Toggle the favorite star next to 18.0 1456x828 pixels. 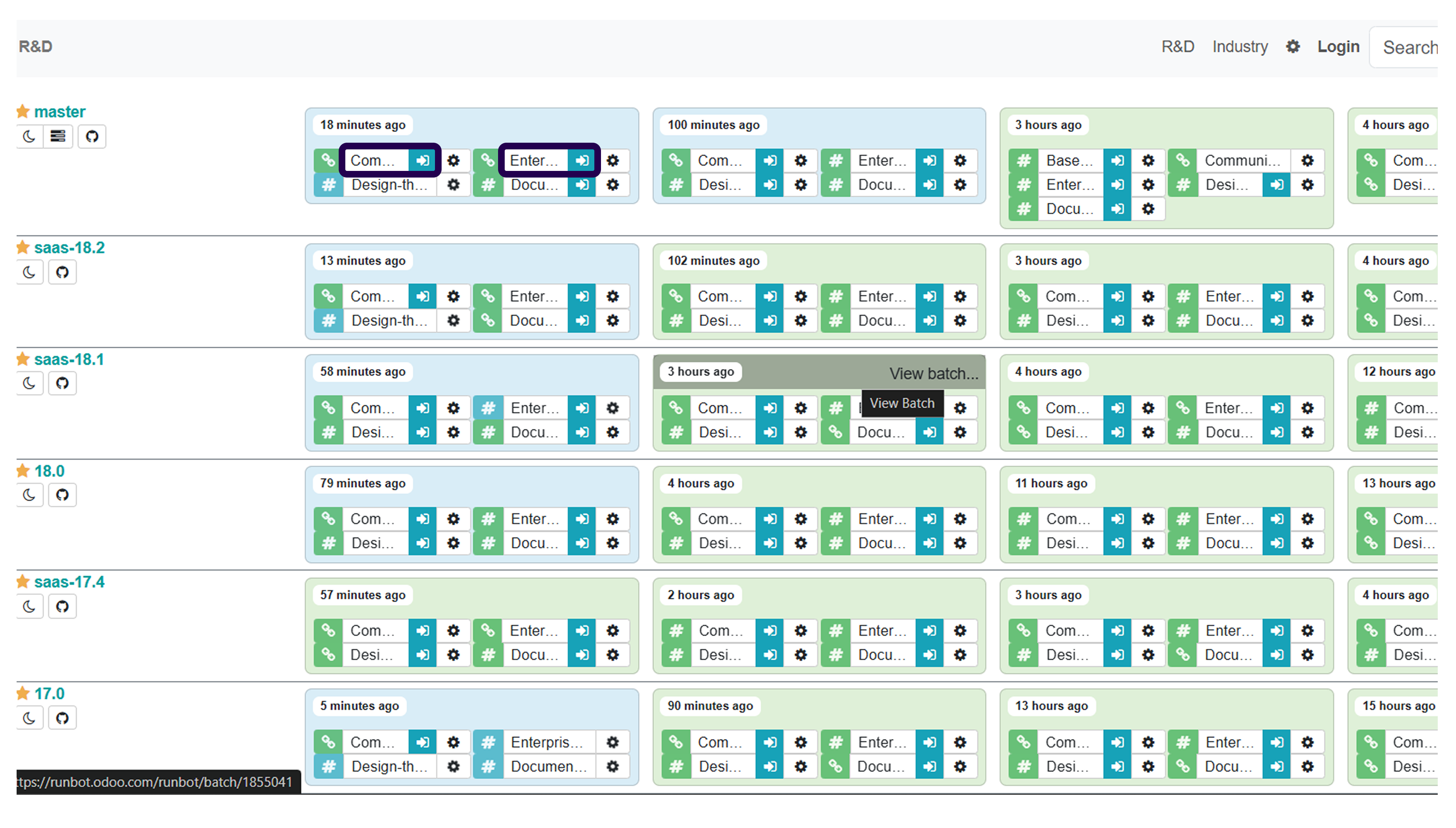23,470
